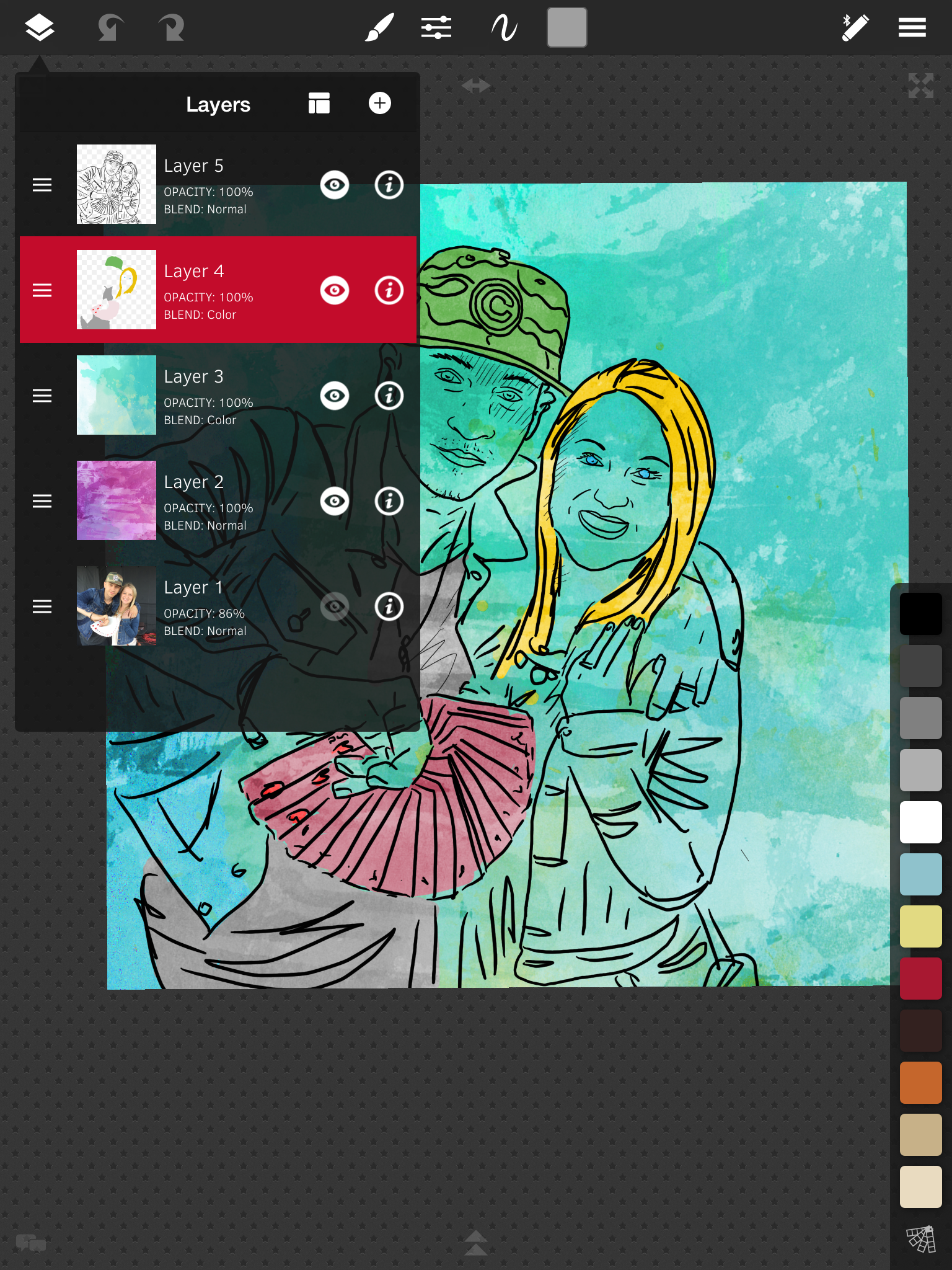Tap Layer 4 reorder handle

42,290
